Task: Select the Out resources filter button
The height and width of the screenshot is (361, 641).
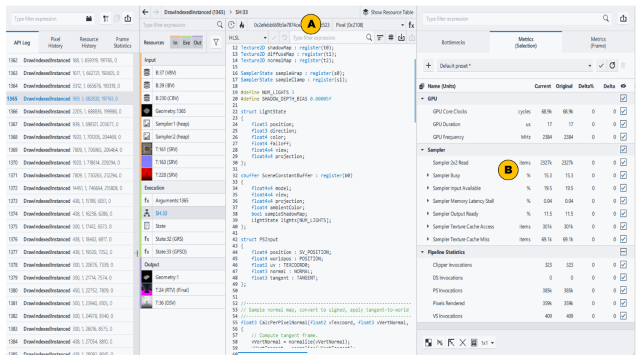Action: [197, 43]
